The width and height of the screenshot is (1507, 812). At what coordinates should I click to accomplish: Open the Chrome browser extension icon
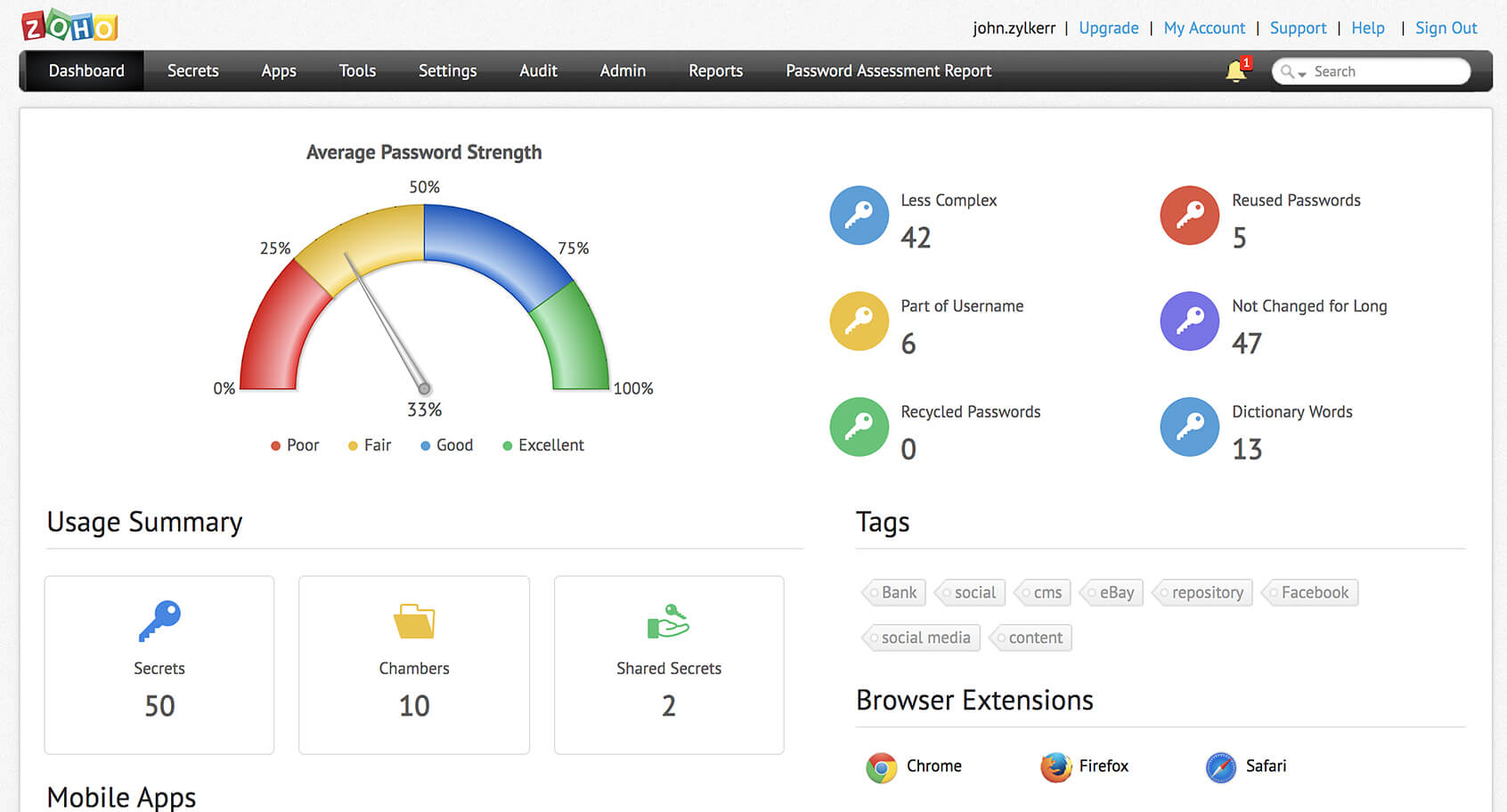tap(881, 767)
